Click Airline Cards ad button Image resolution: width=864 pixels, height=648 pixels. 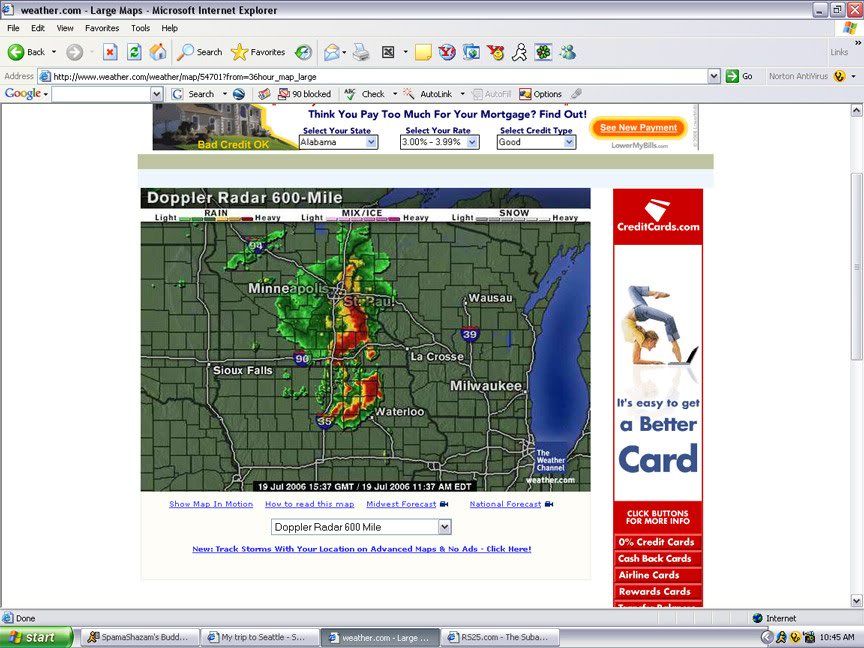[x=657, y=575]
